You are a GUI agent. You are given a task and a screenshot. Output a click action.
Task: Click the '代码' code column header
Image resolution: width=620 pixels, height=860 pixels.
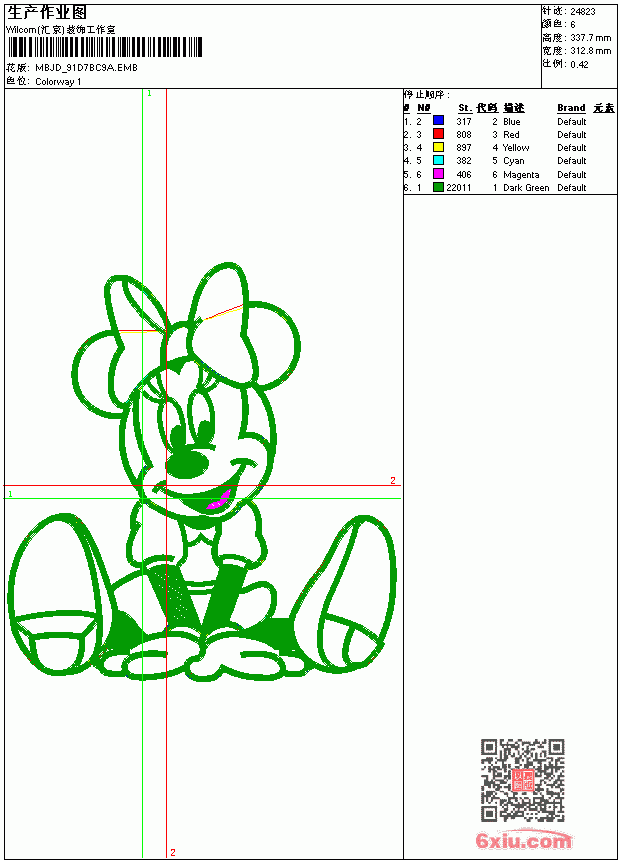(x=487, y=108)
